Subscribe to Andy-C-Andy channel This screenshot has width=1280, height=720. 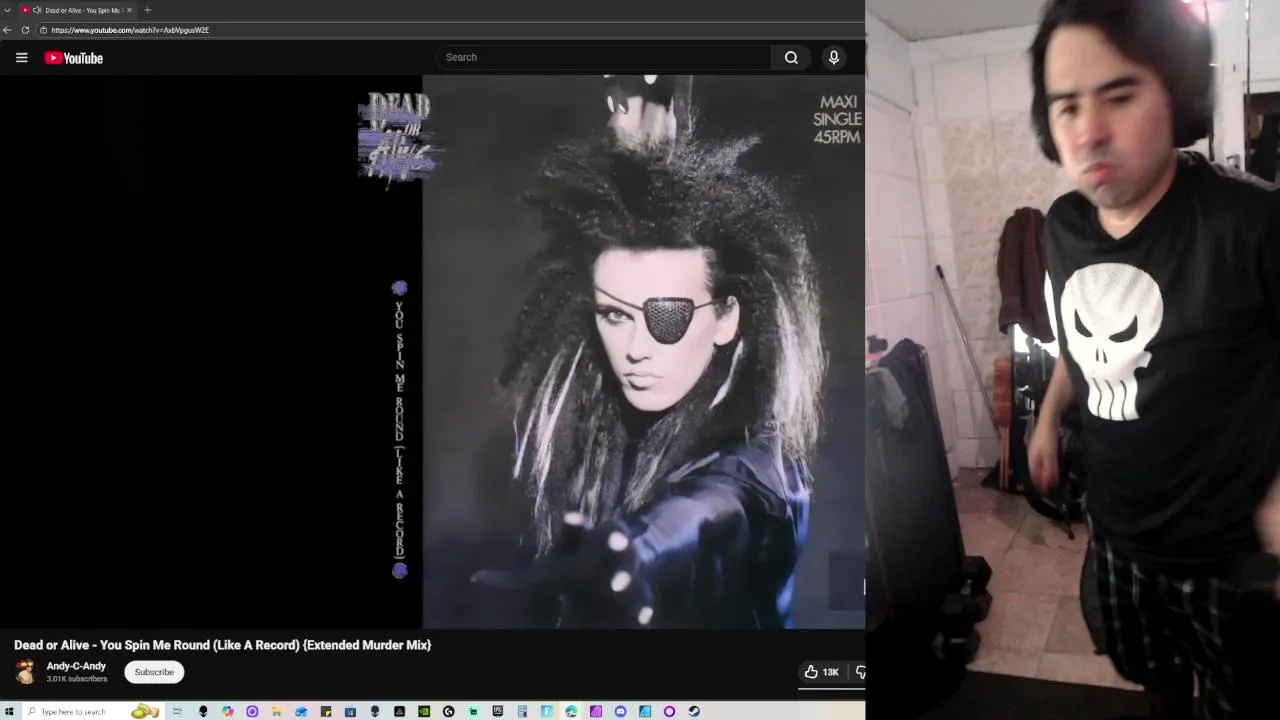154,672
